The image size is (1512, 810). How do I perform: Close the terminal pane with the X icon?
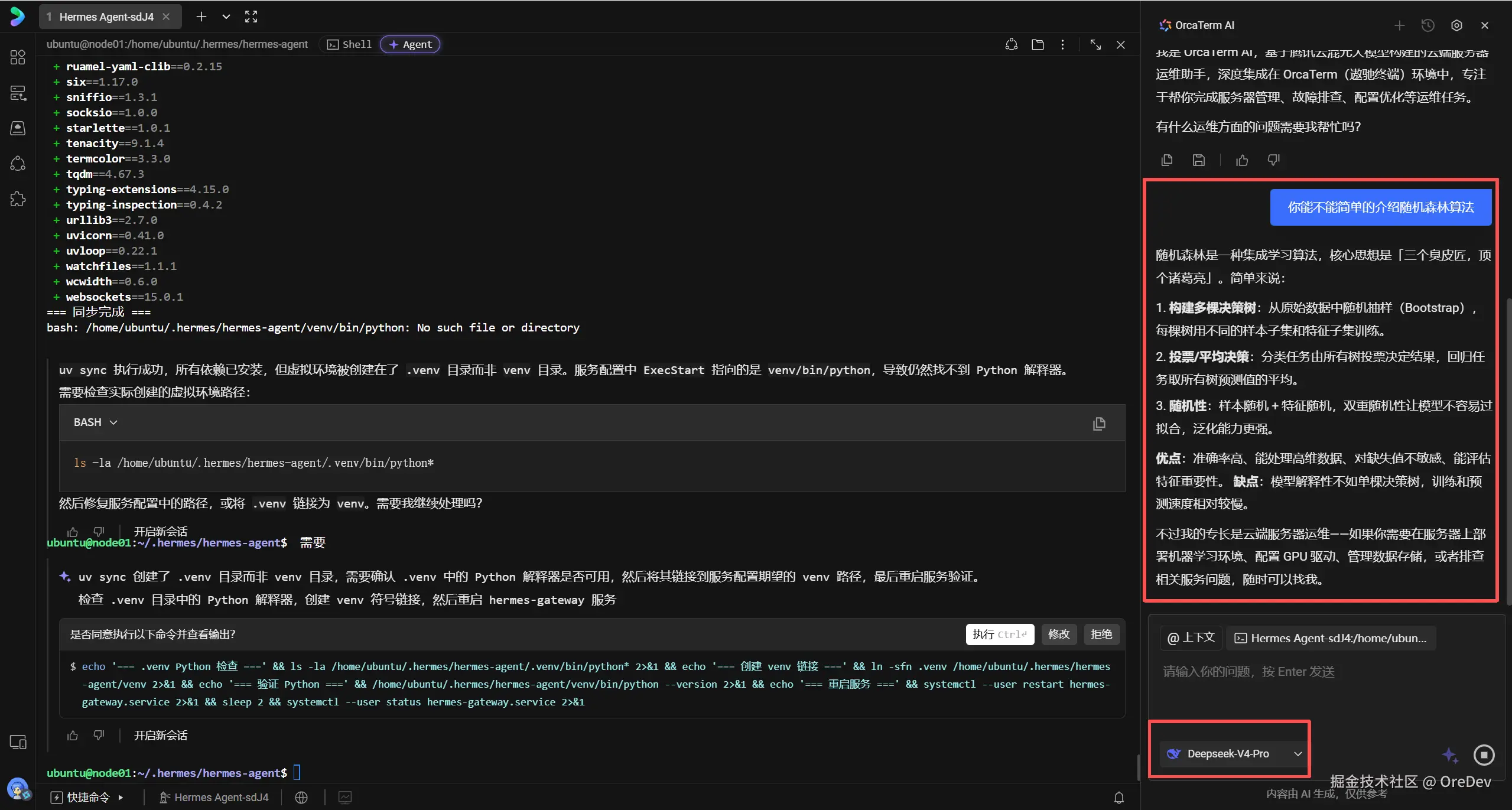[1120, 44]
